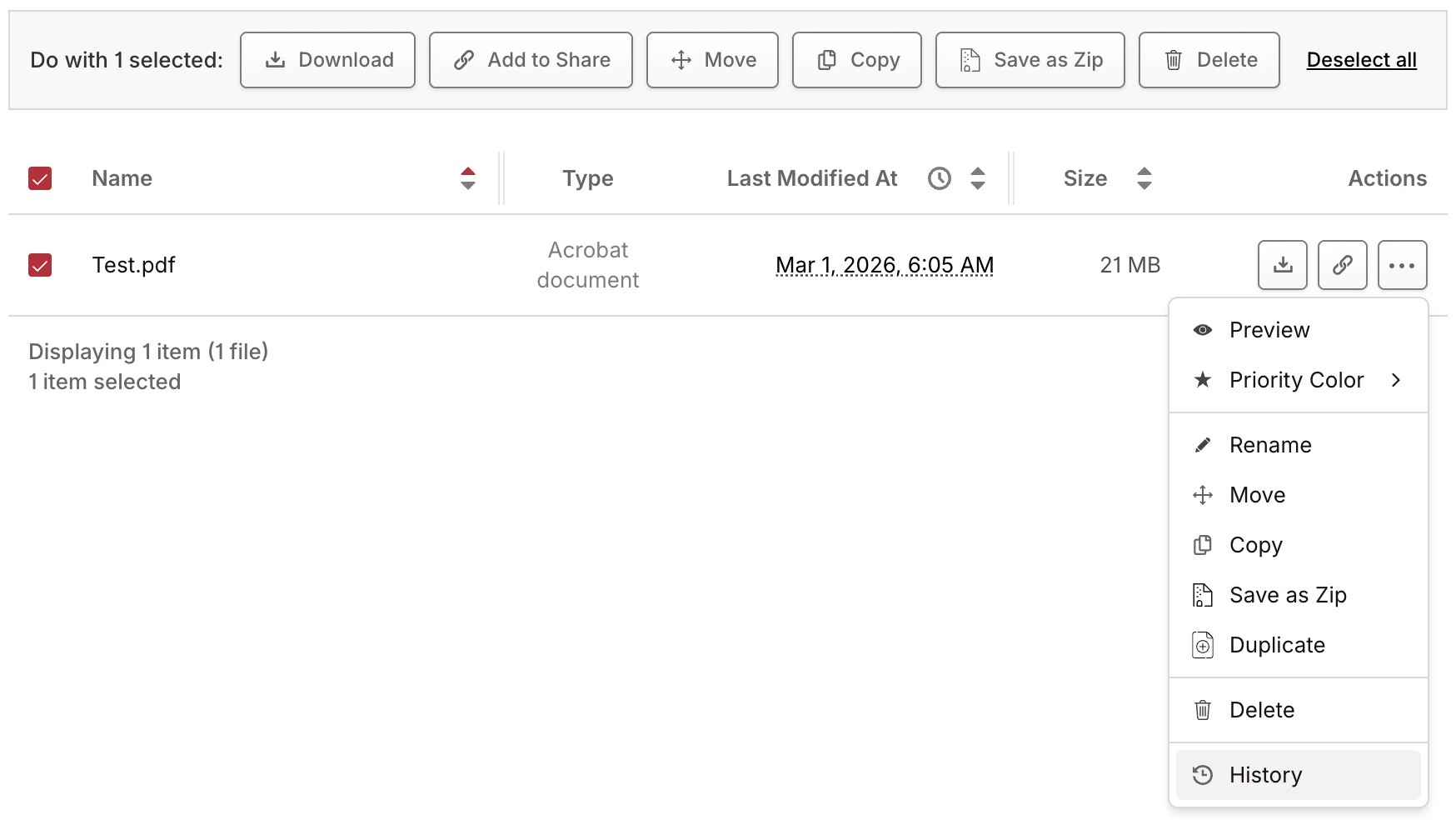Uncheck the checkbox for Test.pdf
Screen dimensions: 1456x820
[x=40, y=265]
